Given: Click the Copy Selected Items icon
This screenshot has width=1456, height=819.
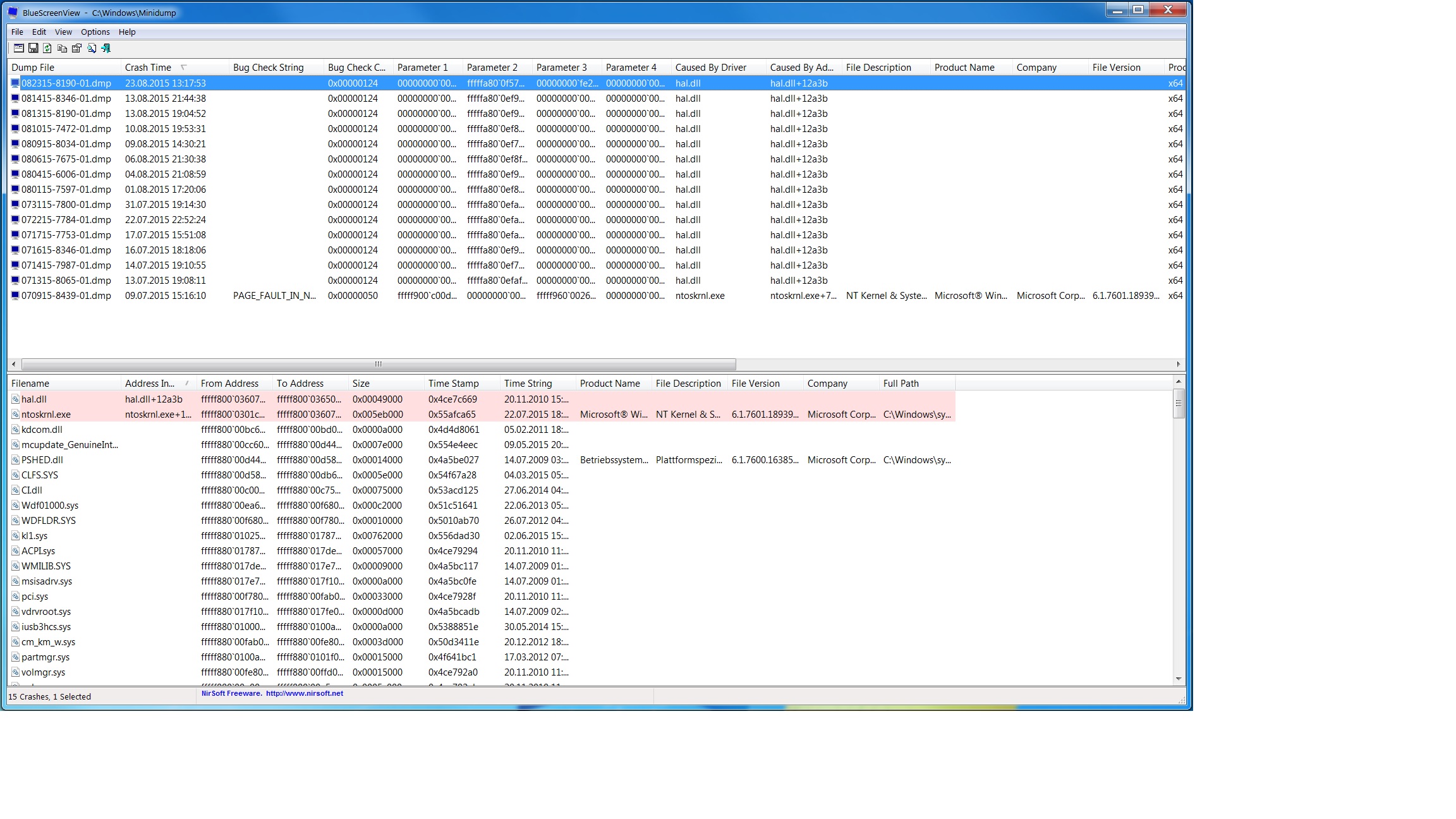Looking at the screenshot, I should tap(62, 48).
